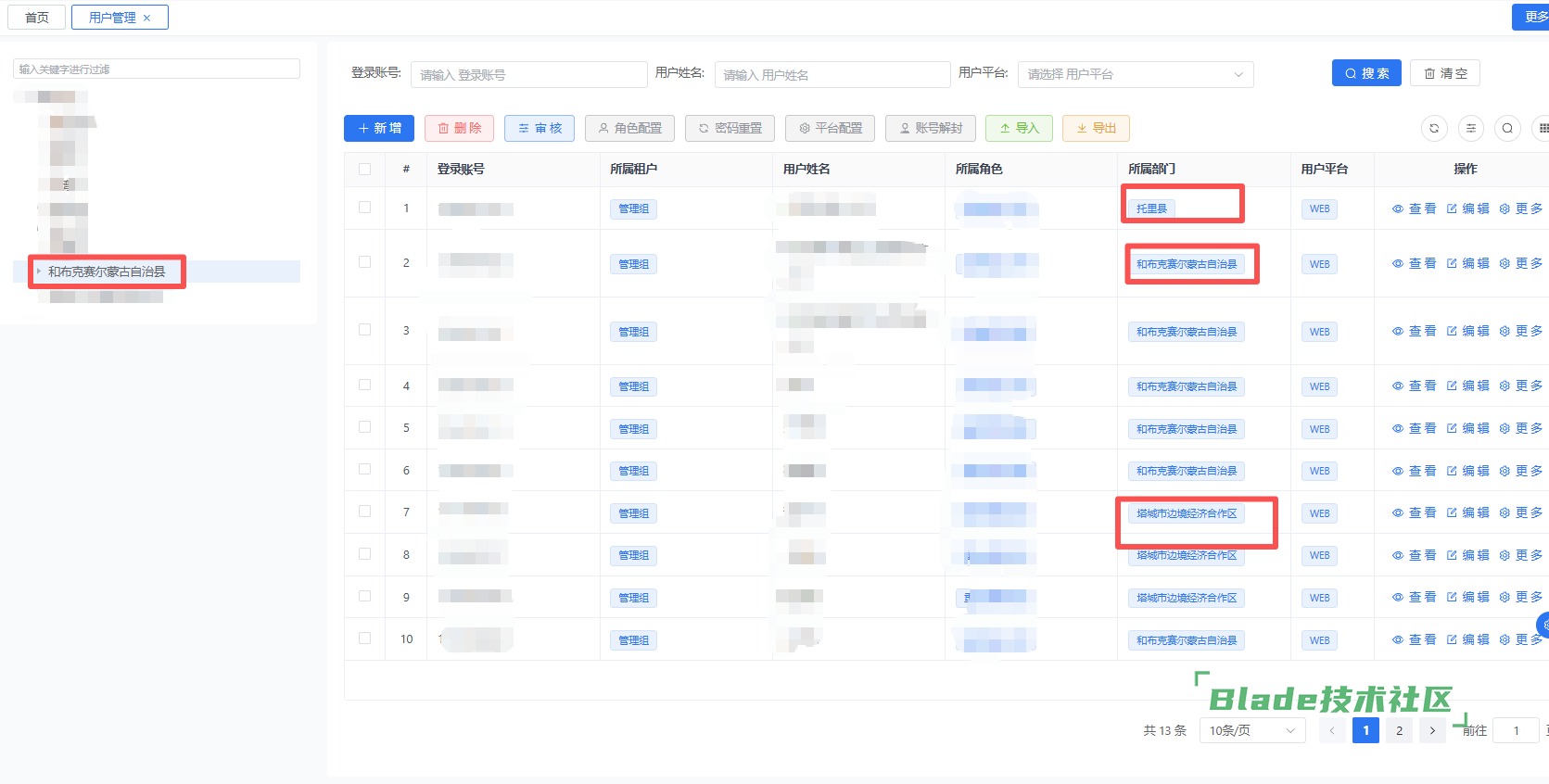Click the 登录账号 input field
Screen dimensions: 1549x784
coord(528,74)
